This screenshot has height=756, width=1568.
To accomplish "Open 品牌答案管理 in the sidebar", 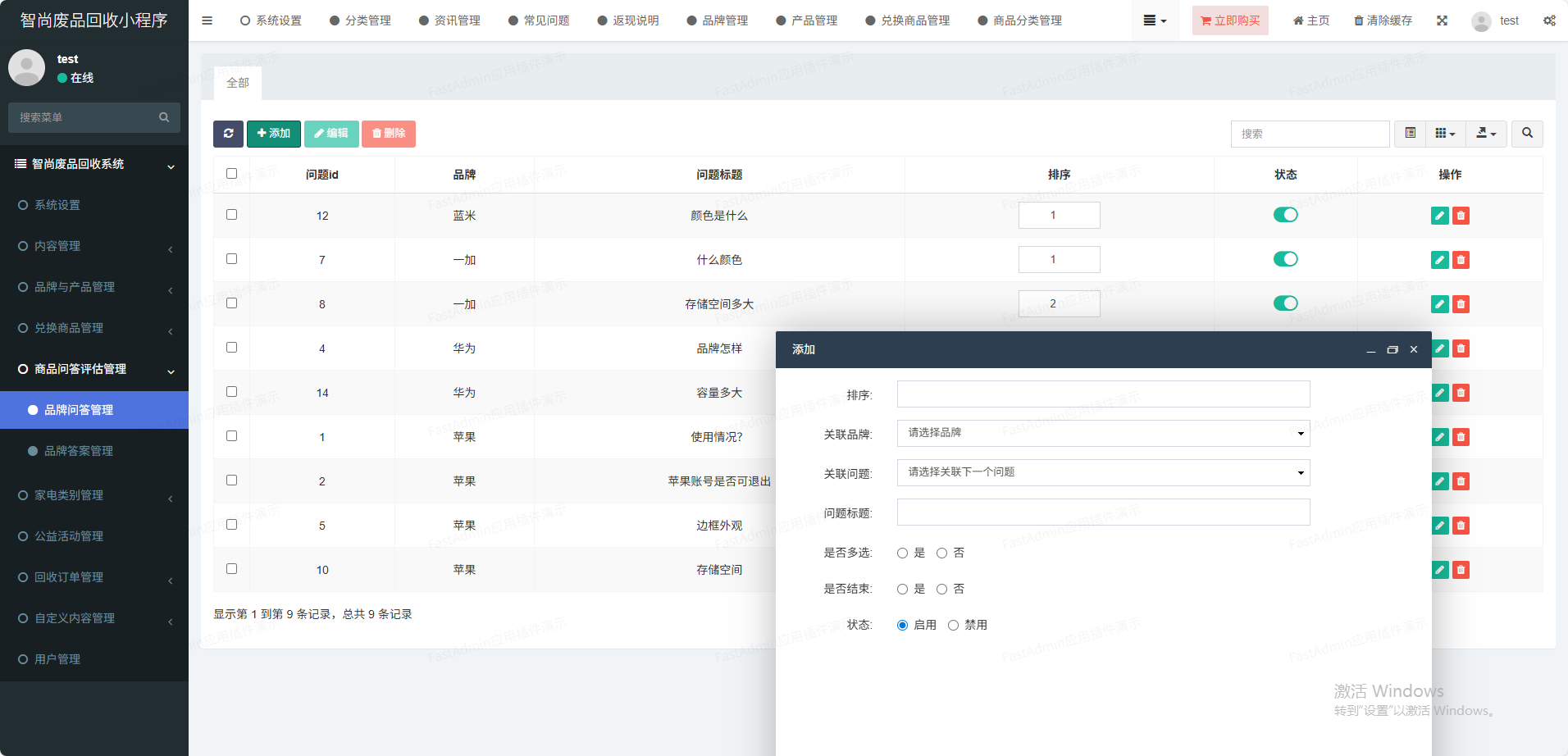I will tap(79, 451).
